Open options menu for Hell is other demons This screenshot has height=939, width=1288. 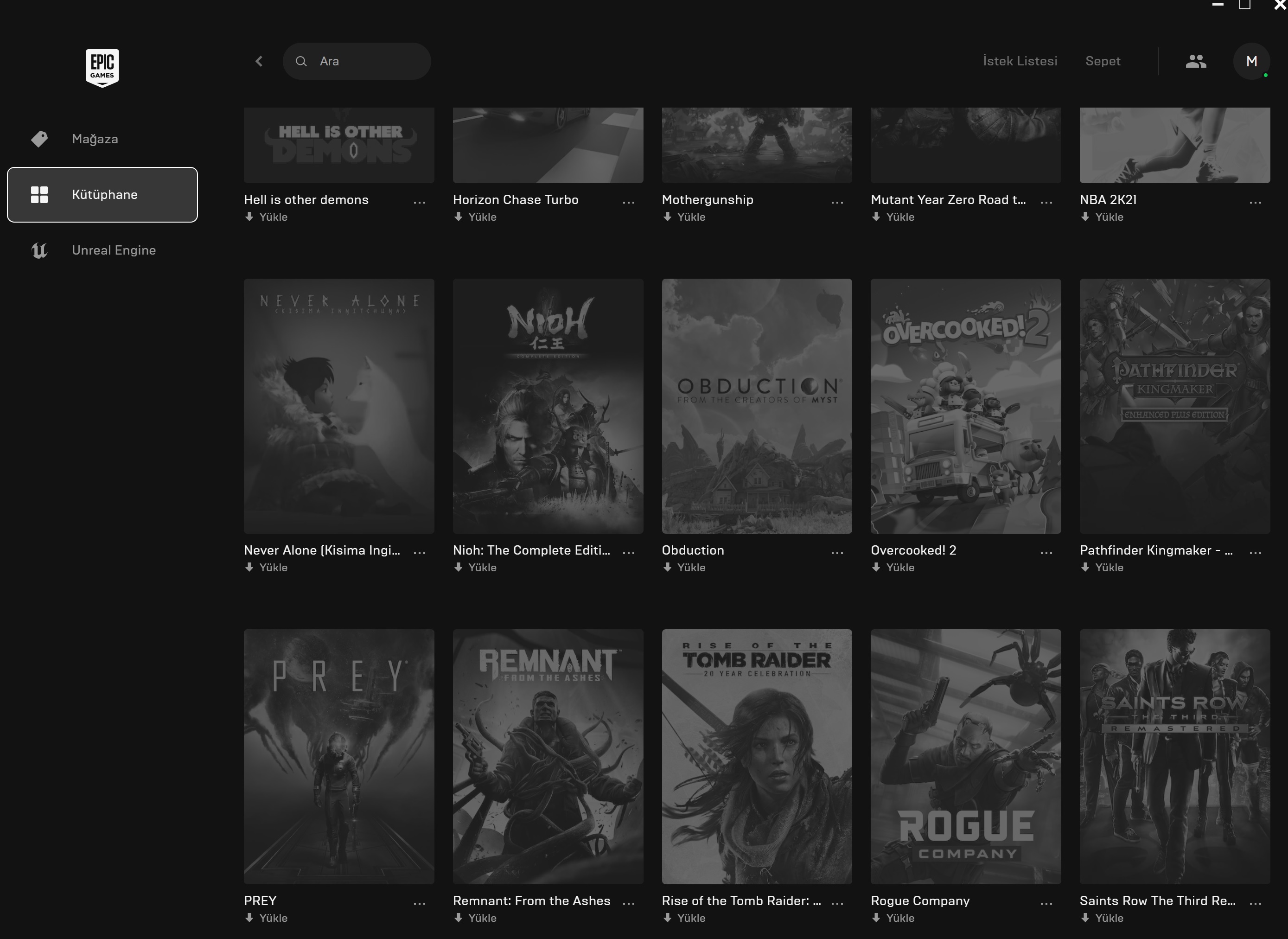(x=420, y=202)
